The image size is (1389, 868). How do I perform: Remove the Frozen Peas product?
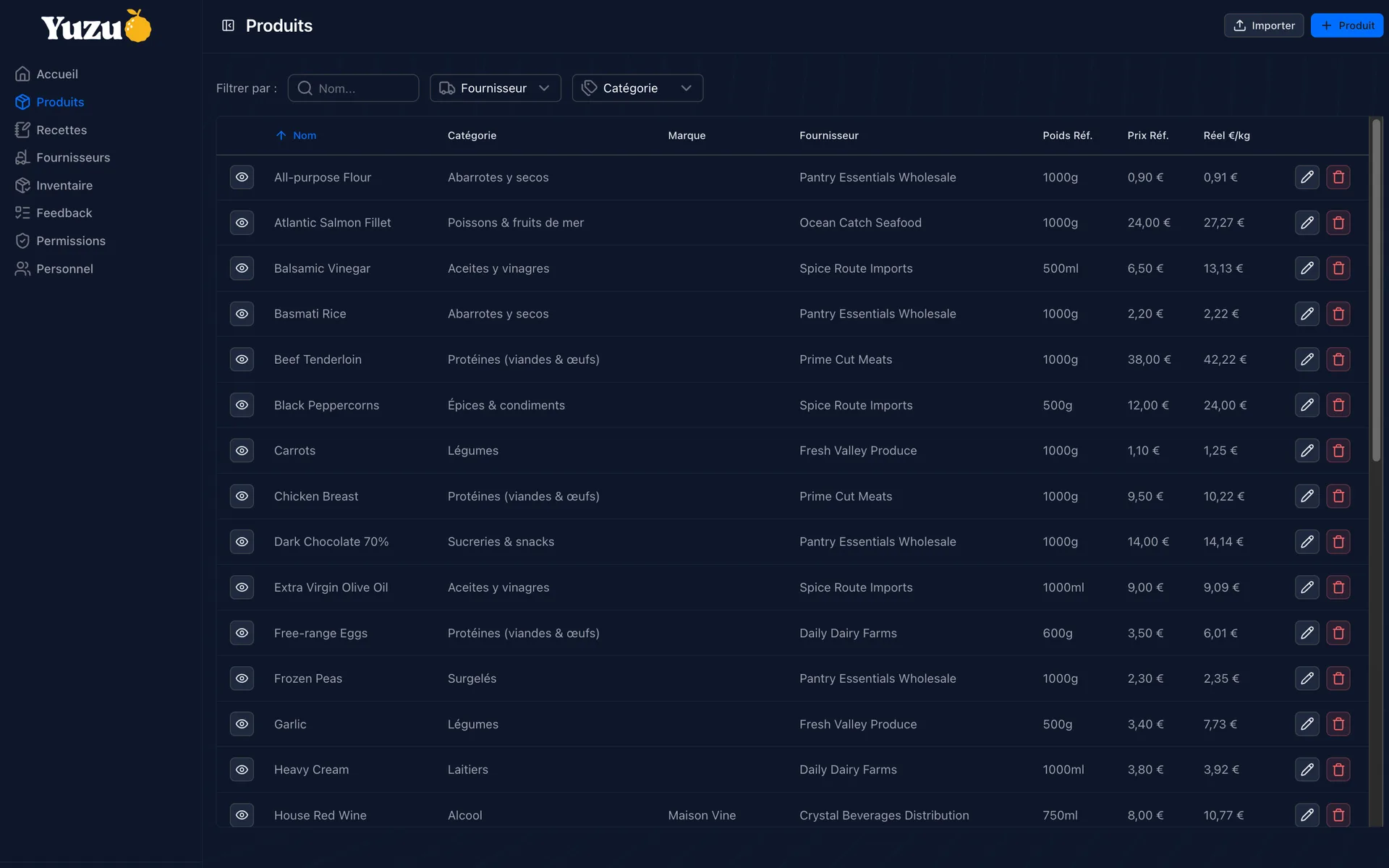point(1338,678)
